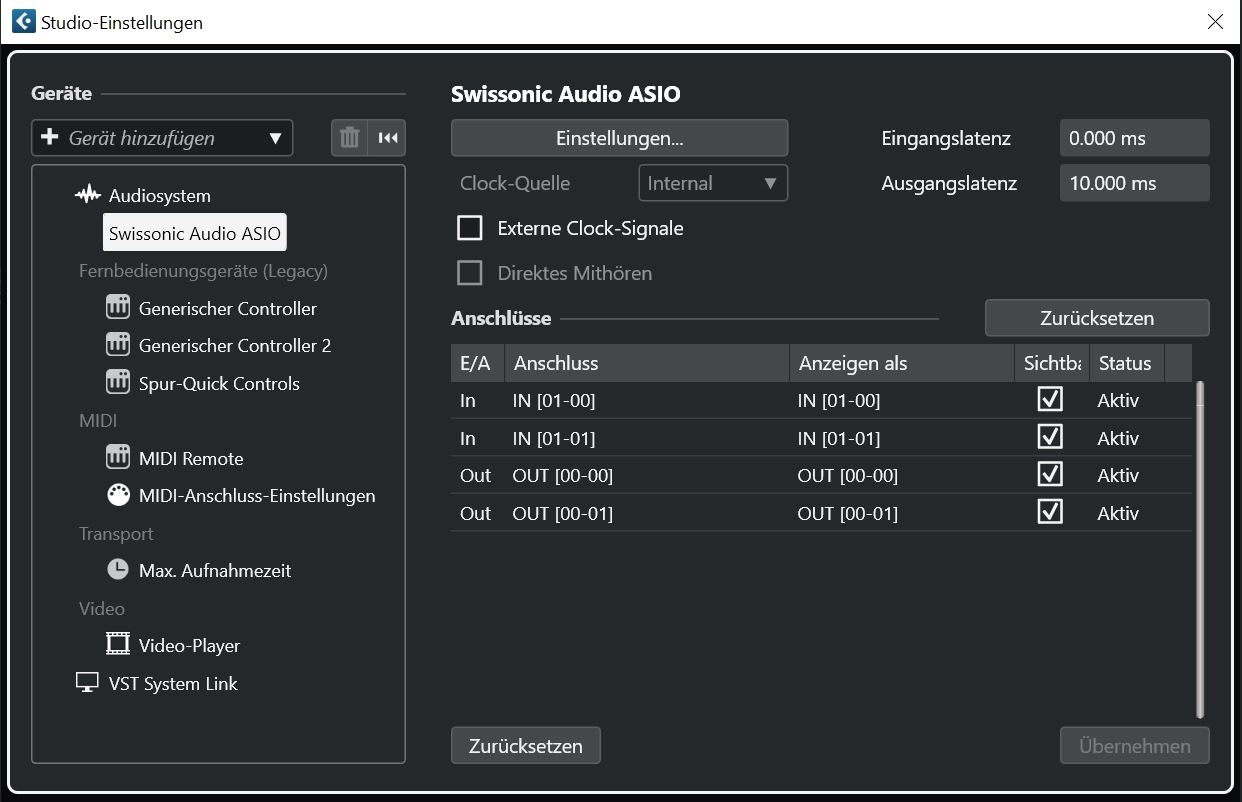
Task: Open Max. Aufnahmezeit settings
Action: (x=215, y=570)
